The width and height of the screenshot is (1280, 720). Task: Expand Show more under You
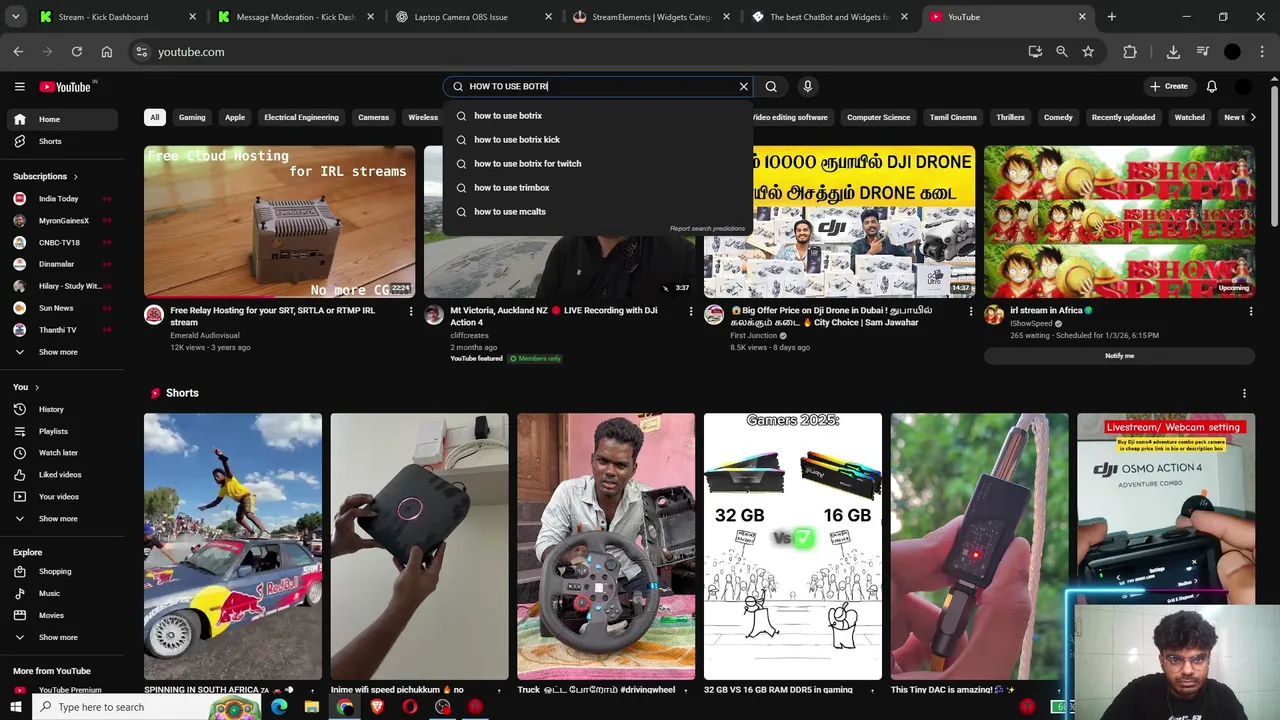pos(60,519)
